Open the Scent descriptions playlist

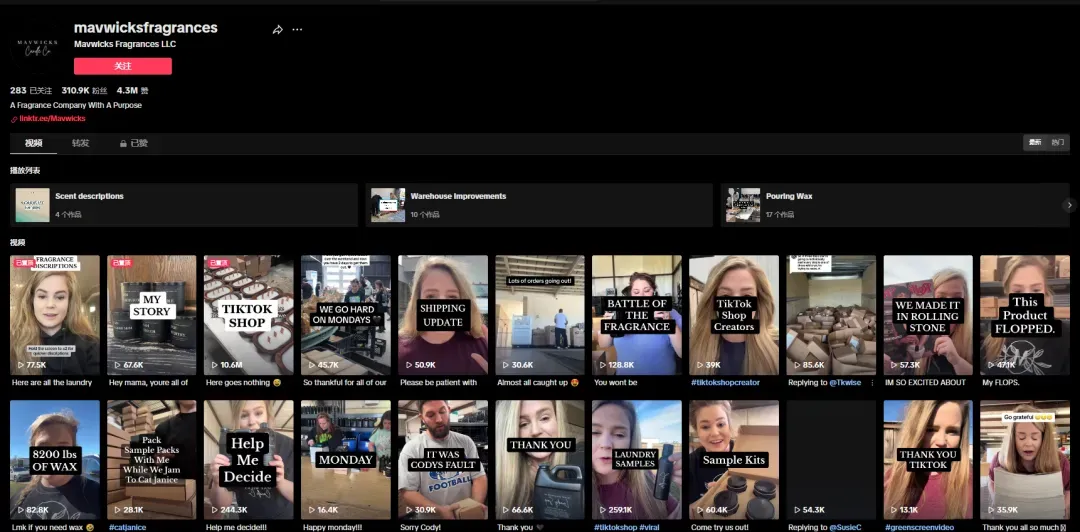184,205
